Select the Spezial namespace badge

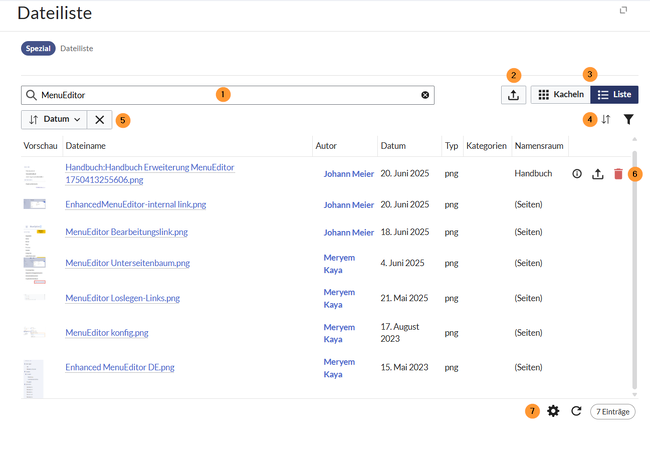point(38,48)
